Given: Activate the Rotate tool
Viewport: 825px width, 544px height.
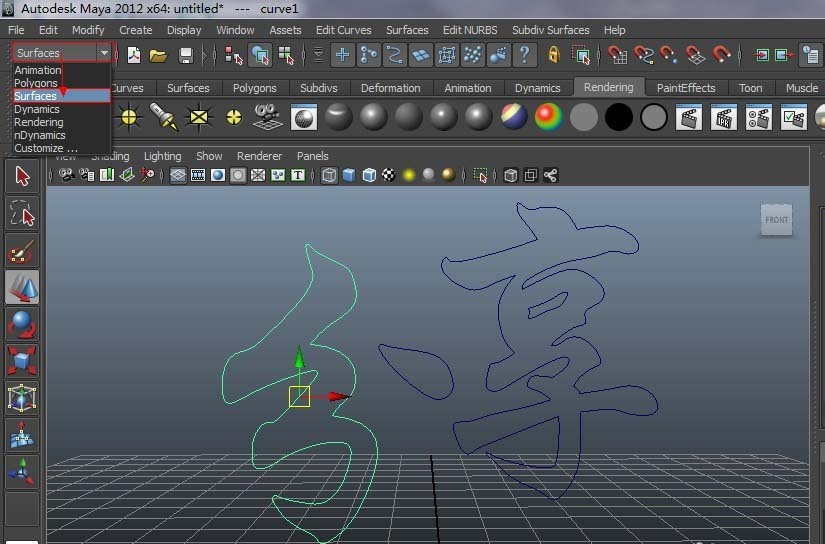Looking at the screenshot, I should tap(22, 324).
